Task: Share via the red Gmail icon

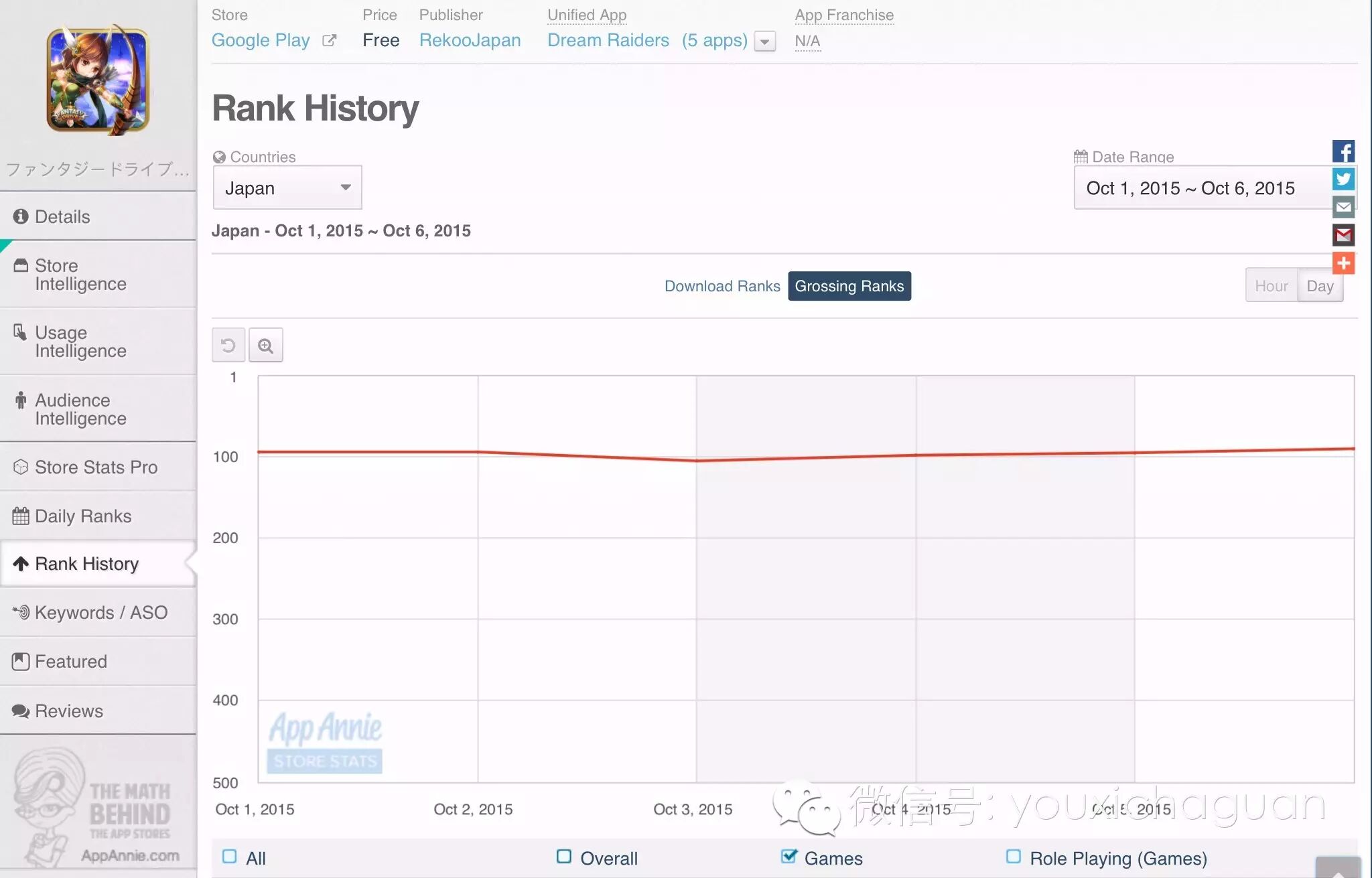Action: click(x=1343, y=235)
